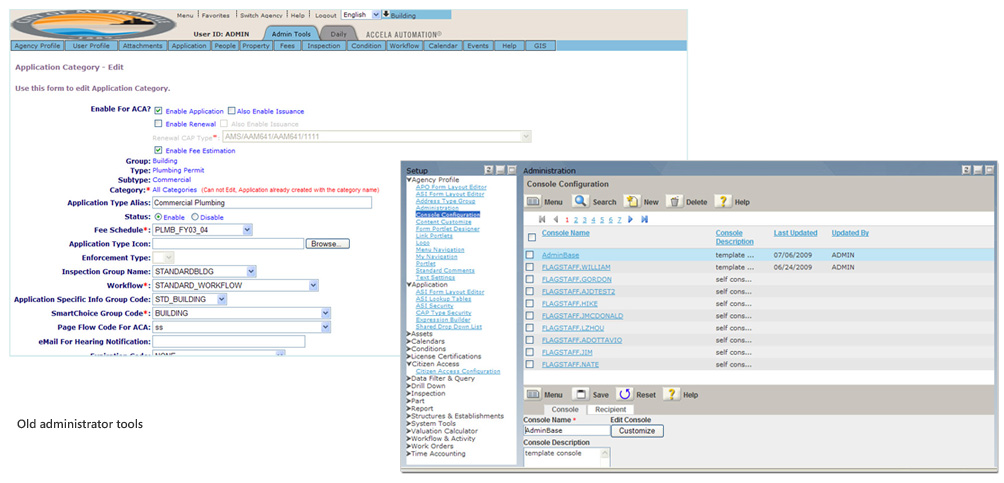This screenshot has height=483, width=1004.
Task: Open the Inspection Group Name dropdown
Action: tap(204, 272)
